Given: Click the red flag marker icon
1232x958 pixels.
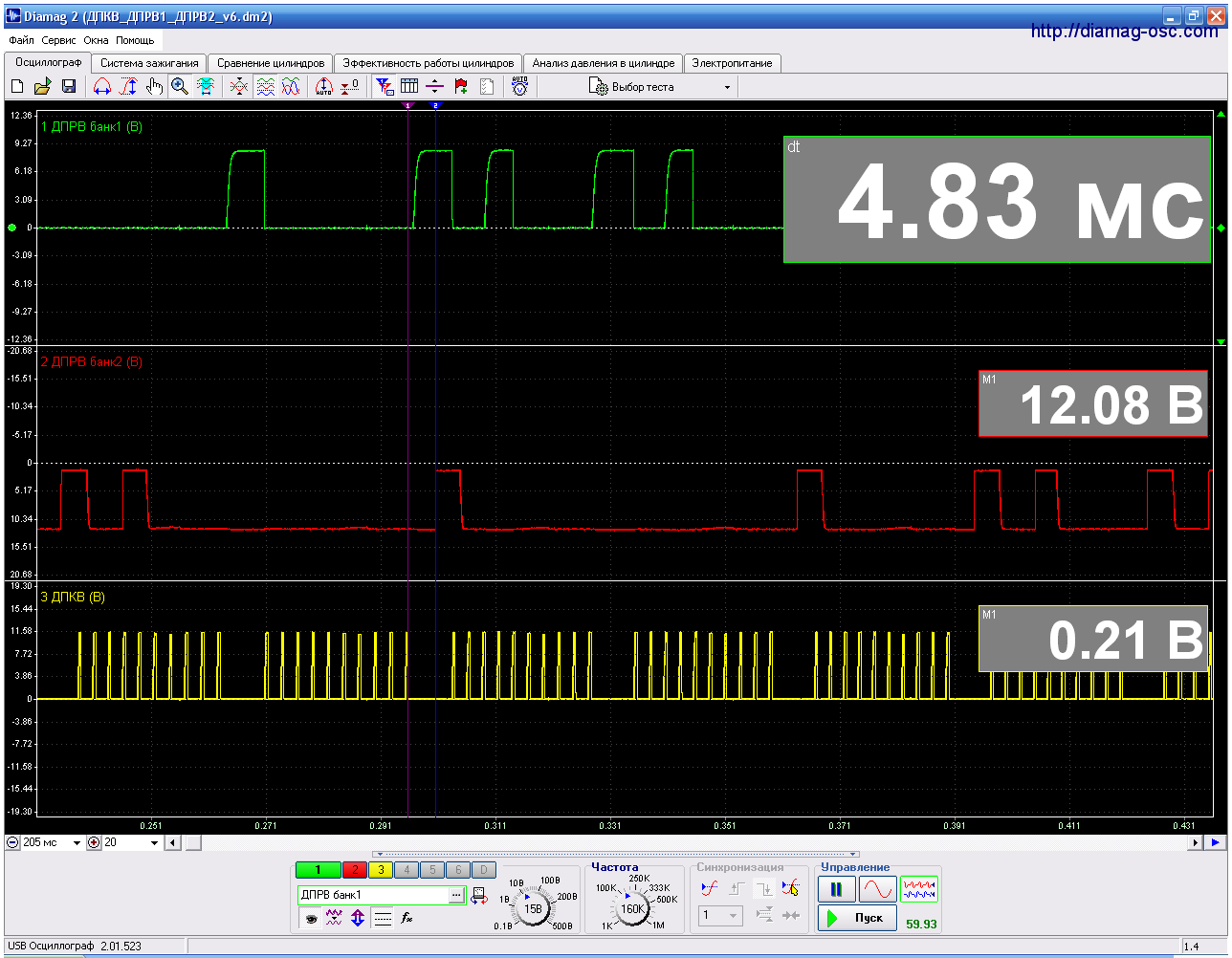Looking at the screenshot, I should coord(461,87).
